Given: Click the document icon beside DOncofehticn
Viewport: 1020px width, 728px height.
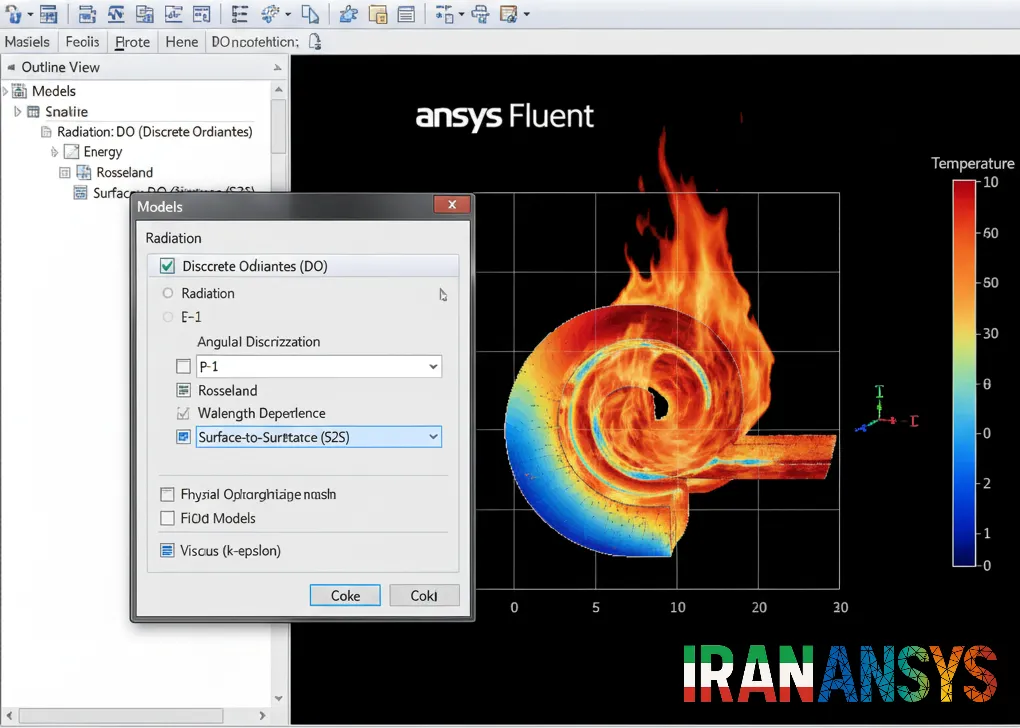Looking at the screenshot, I should coord(315,42).
